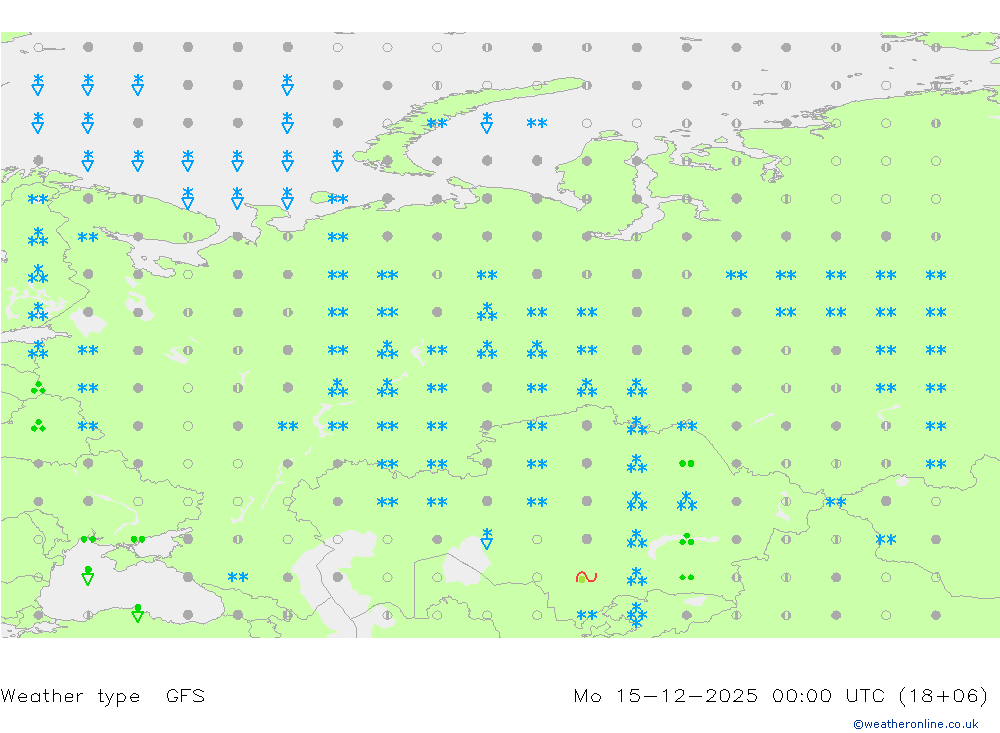Click the green shower symbol on the Turkish coast
Screen dimensions: 1000x733
click(x=138, y=613)
